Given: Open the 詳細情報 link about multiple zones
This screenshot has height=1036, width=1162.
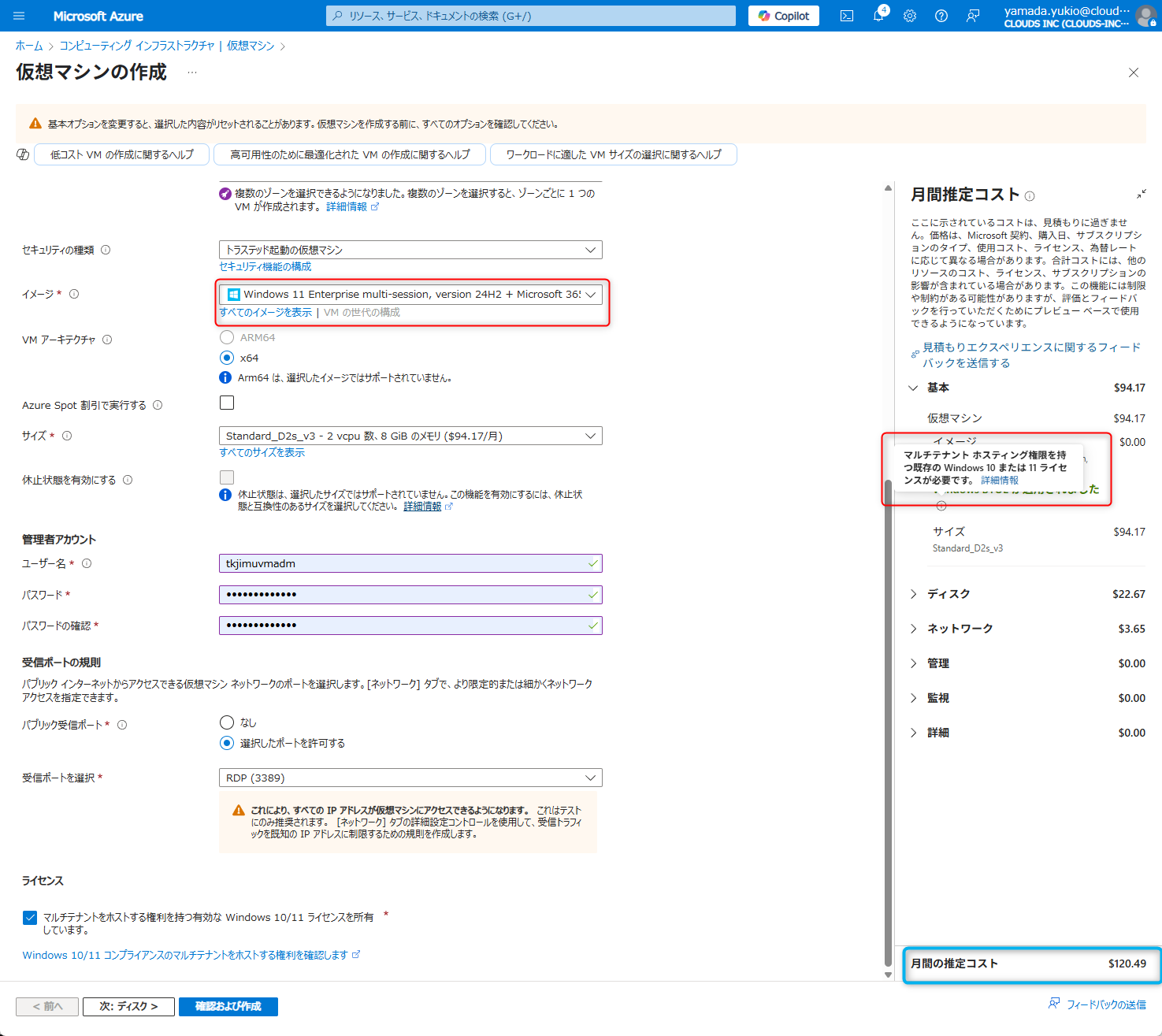Looking at the screenshot, I should click(352, 206).
